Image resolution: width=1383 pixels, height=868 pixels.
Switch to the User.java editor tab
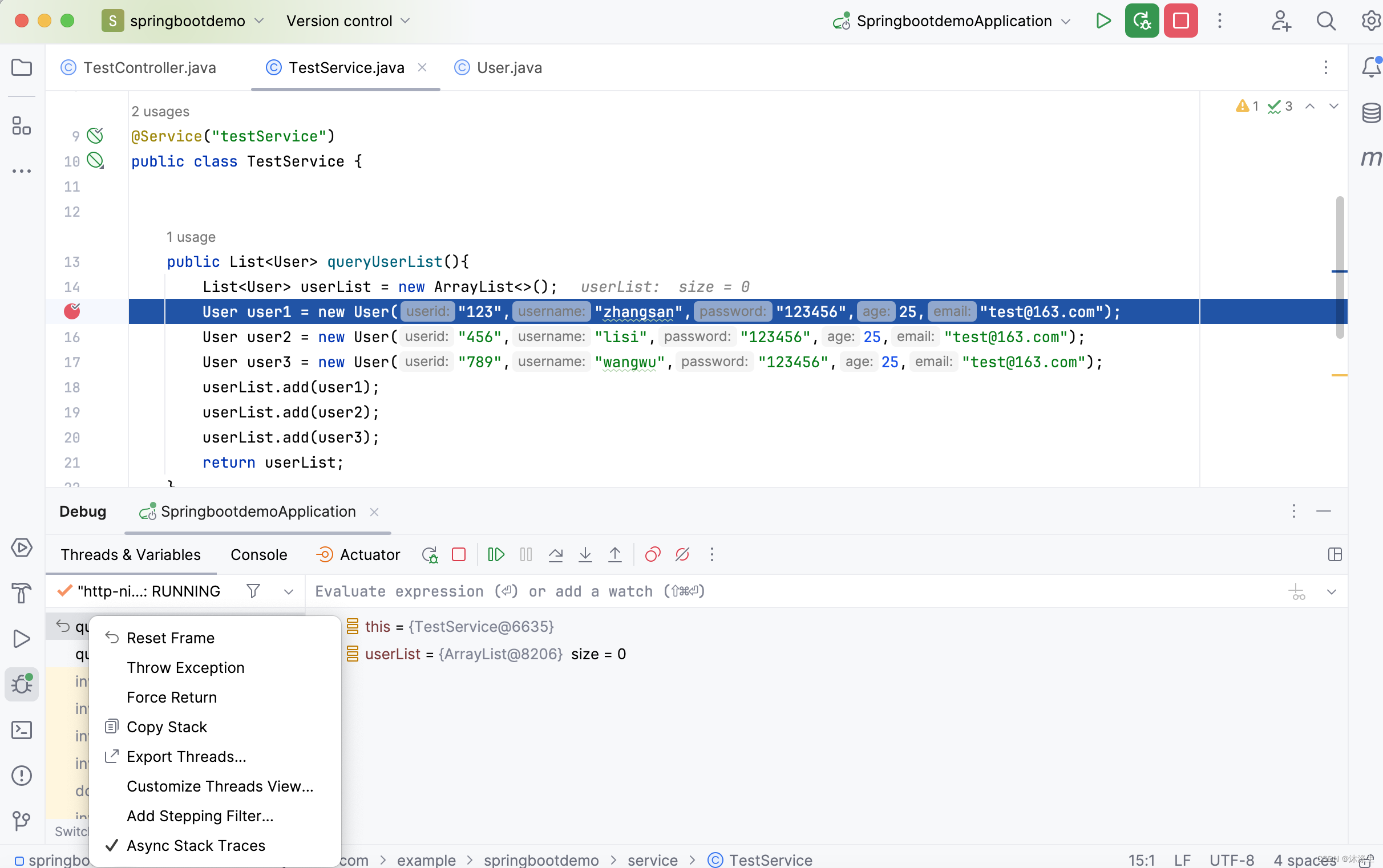point(509,68)
